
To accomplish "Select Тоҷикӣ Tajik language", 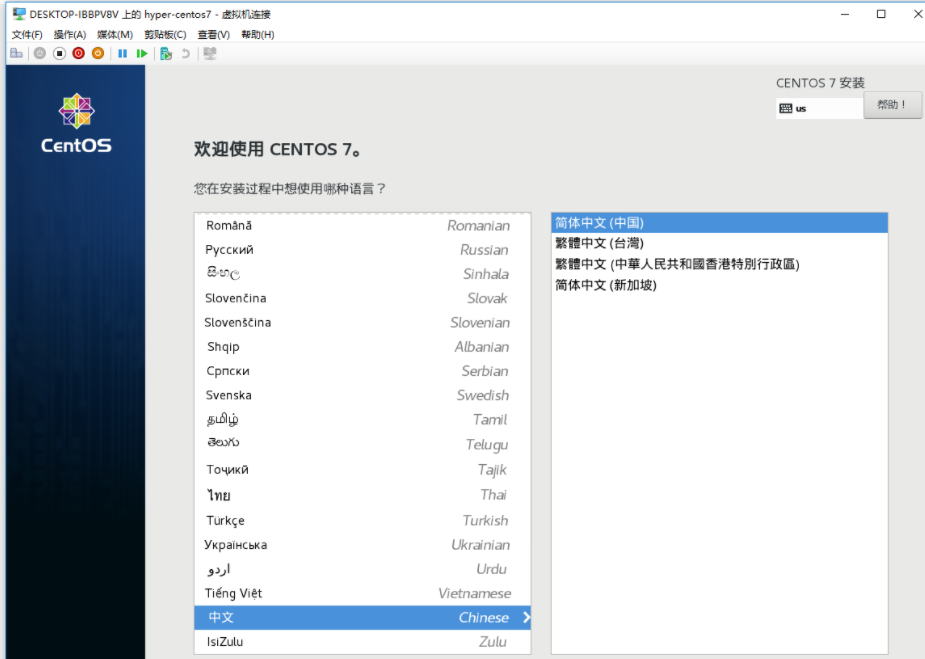I will pos(362,470).
